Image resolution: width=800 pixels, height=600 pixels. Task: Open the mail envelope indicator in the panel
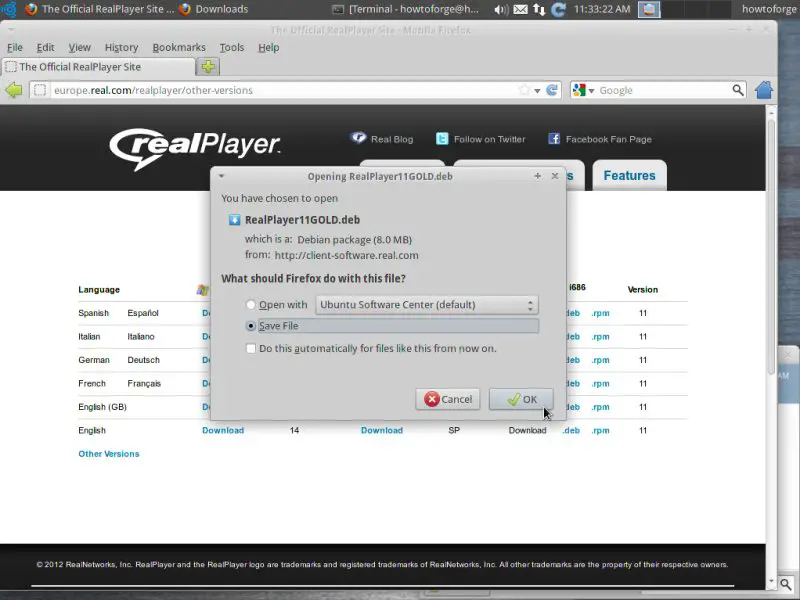pos(520,9)
